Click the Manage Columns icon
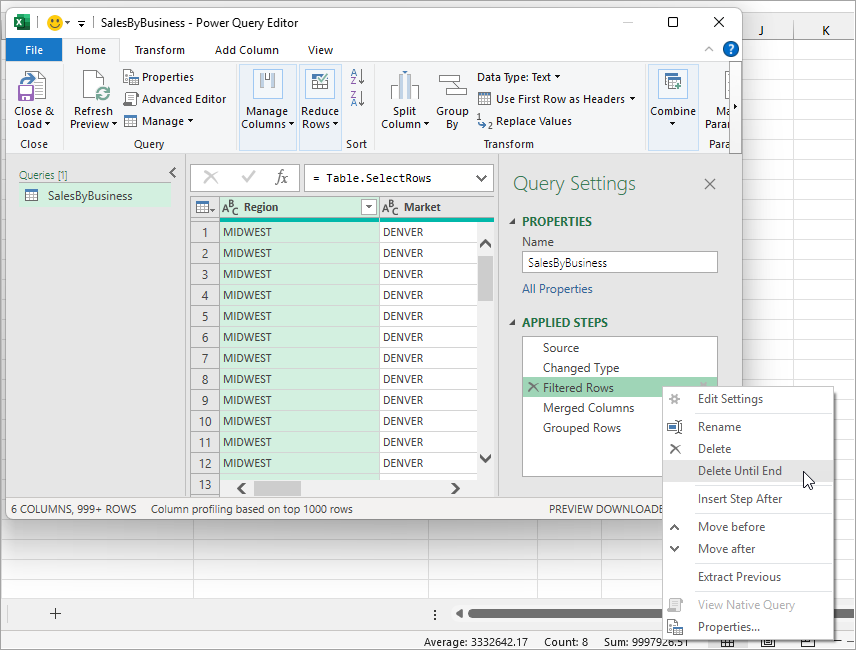This screenshot has width=856, height=650. click(267, 85)
